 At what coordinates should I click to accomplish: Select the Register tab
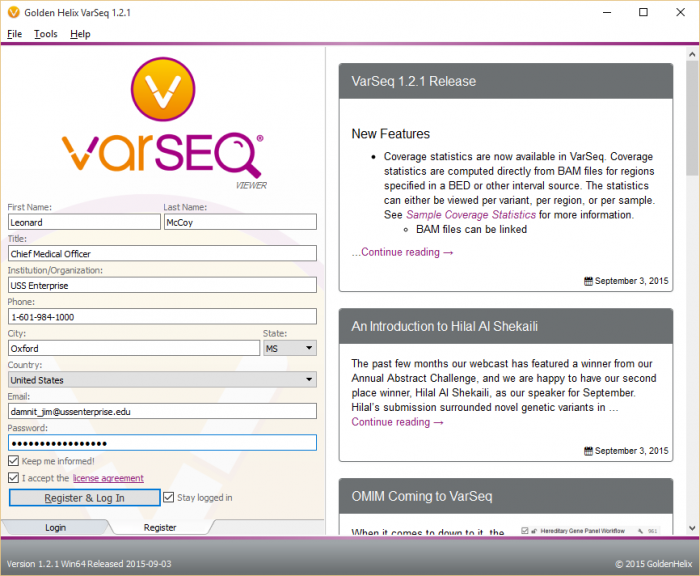coord(160,527)
